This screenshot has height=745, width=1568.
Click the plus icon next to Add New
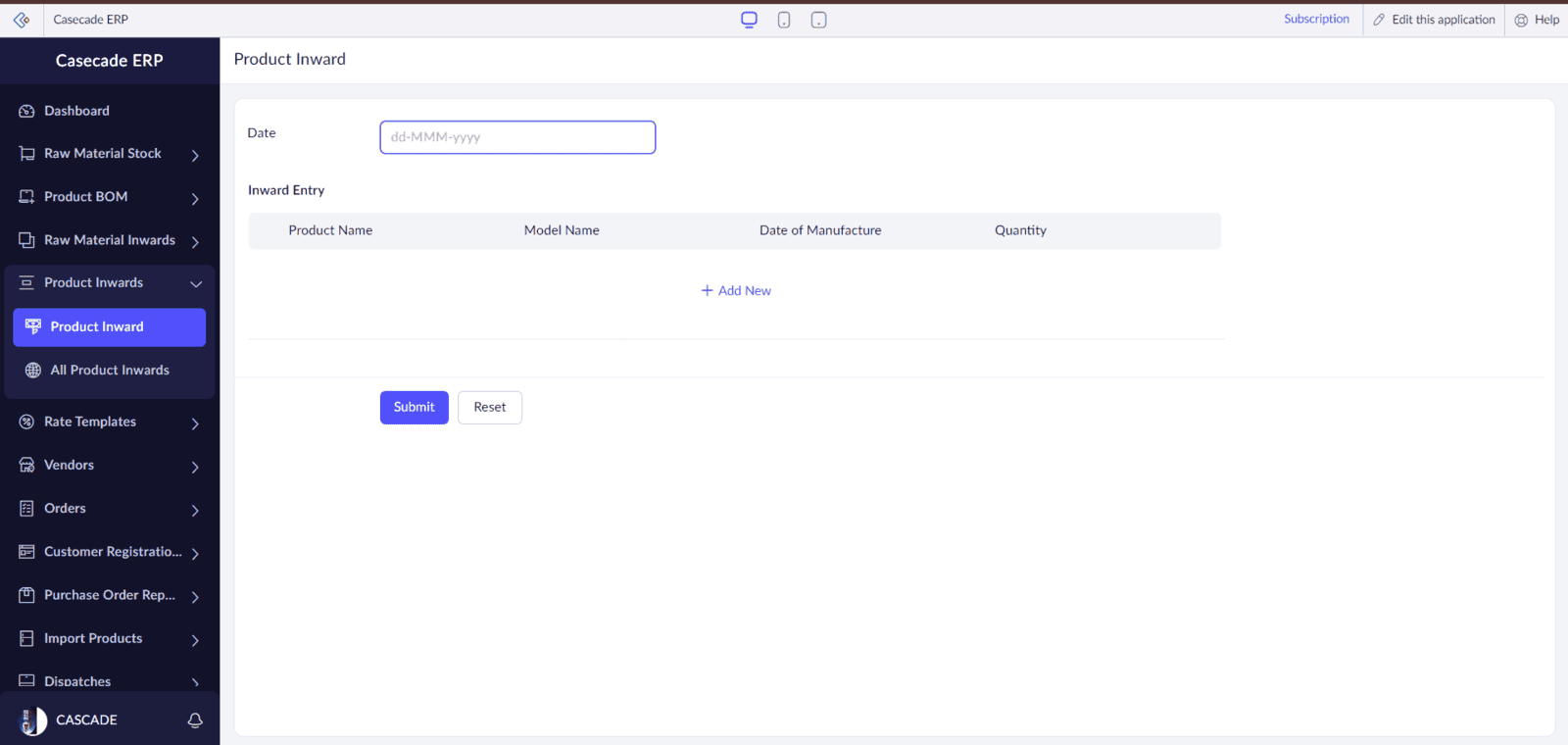click(707, 290)
